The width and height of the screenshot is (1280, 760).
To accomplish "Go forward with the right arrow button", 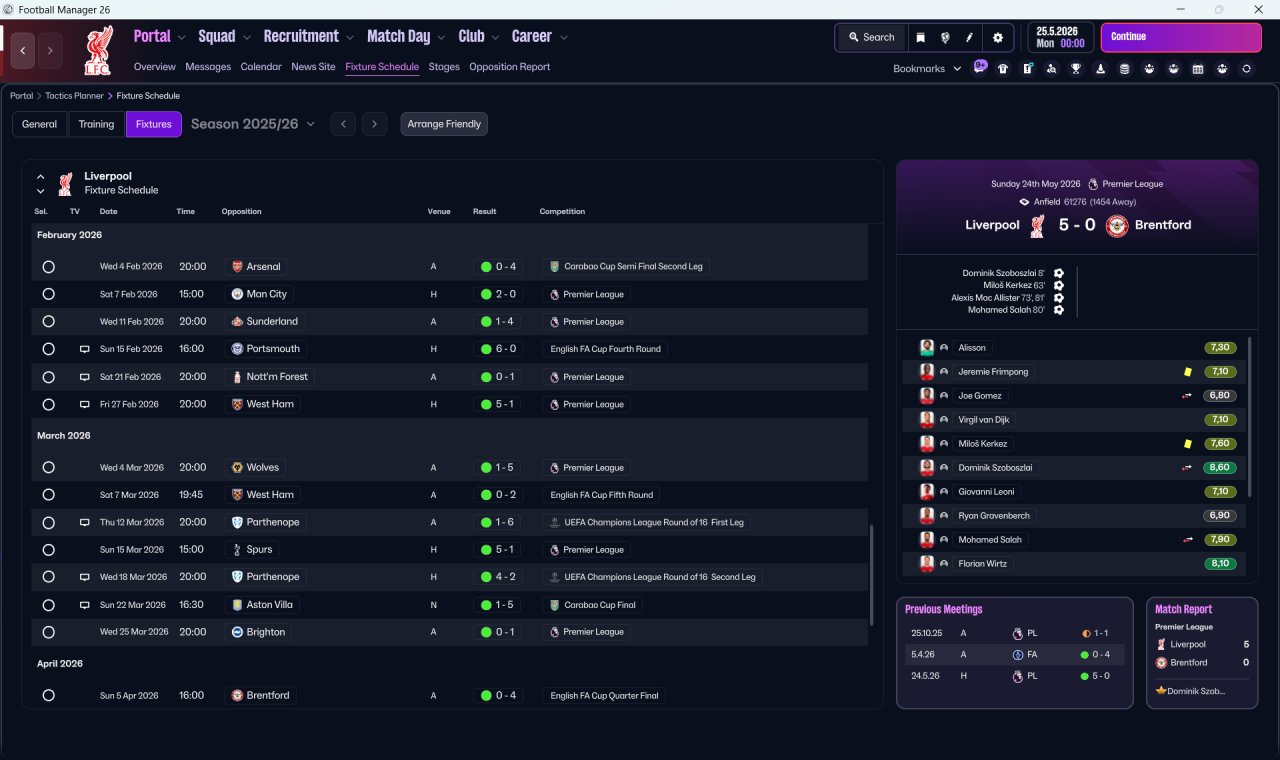I will (50, 50).
